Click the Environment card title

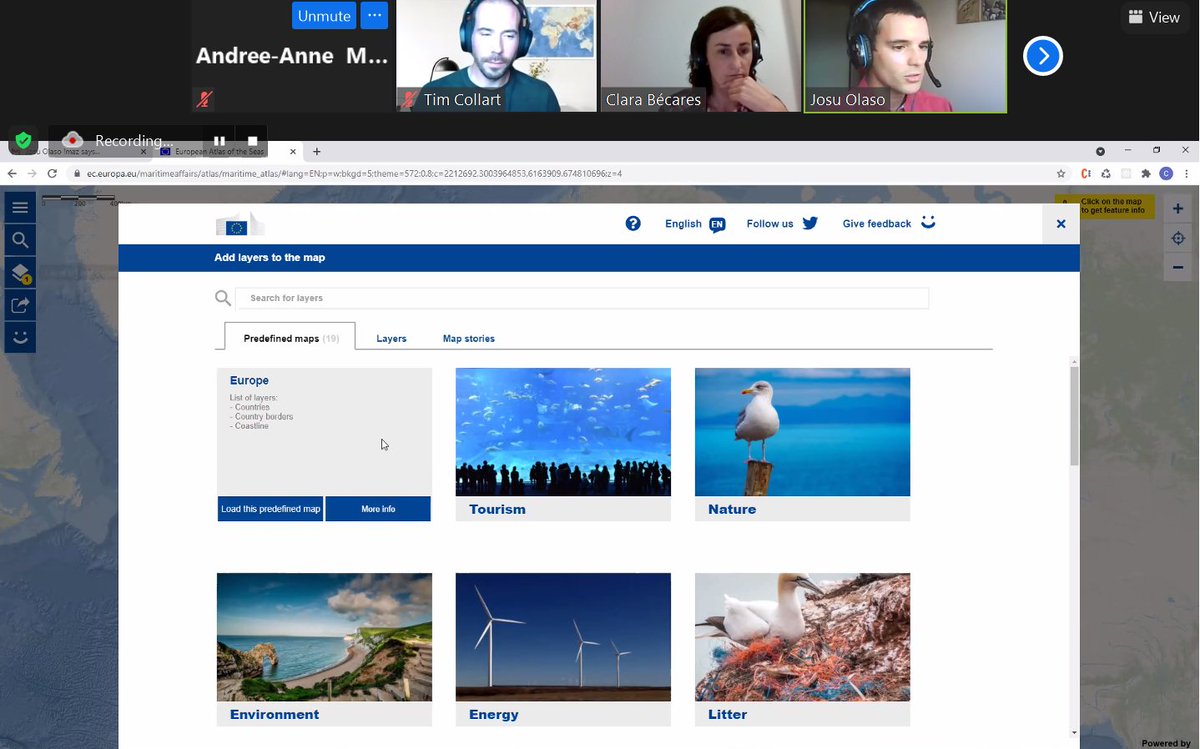point(274,714)
